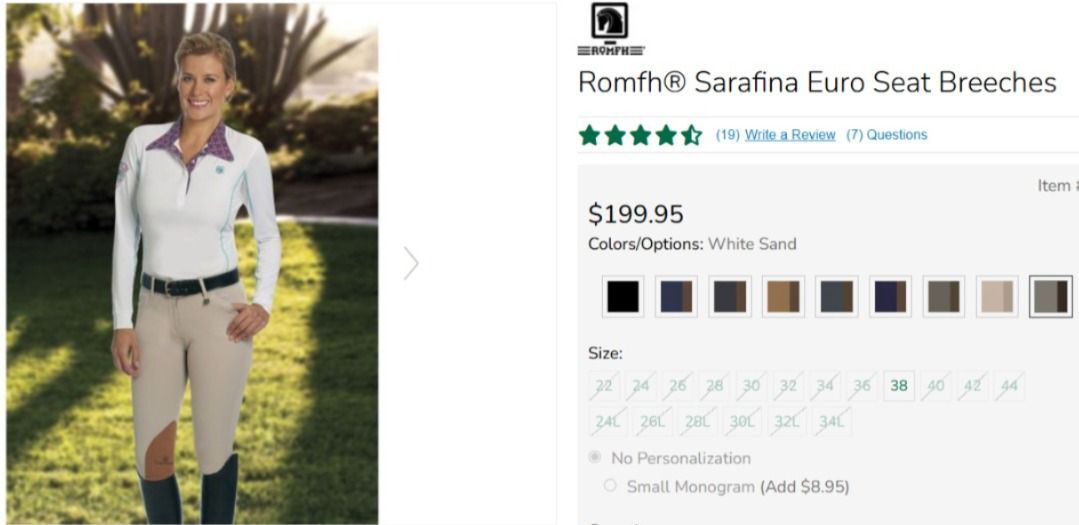Click the (19) reviews count link
Viewport: 1079px width, 525px height.
tap(727, 135)
